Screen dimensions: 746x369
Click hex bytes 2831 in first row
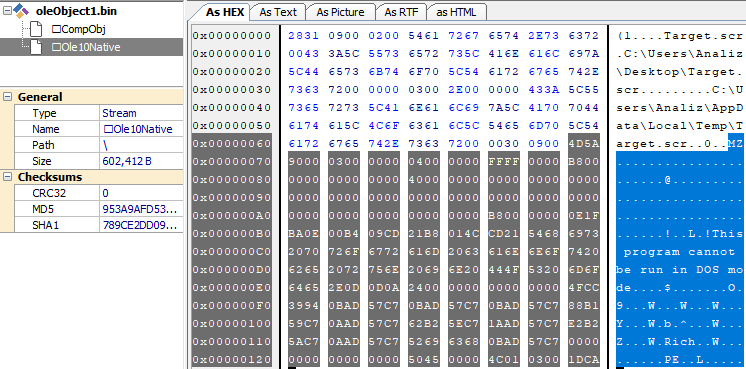coord(304,36)
